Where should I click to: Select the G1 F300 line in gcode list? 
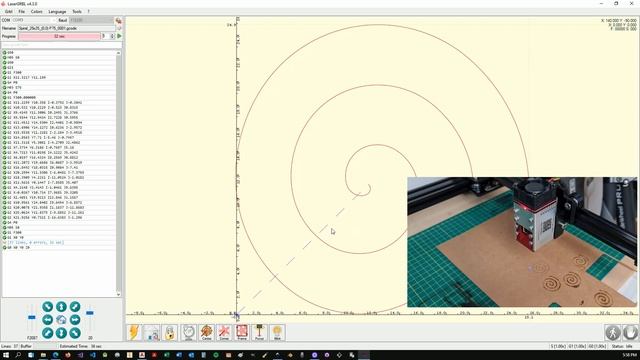[x=59, y=73]
